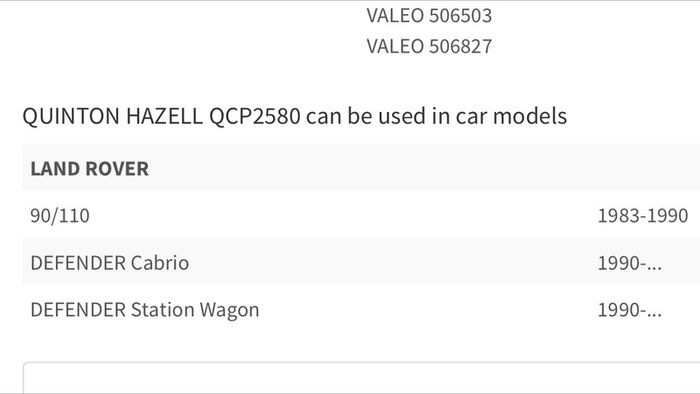Click the 1983-1990 year range
700x394 pixels.
point(642,216)
